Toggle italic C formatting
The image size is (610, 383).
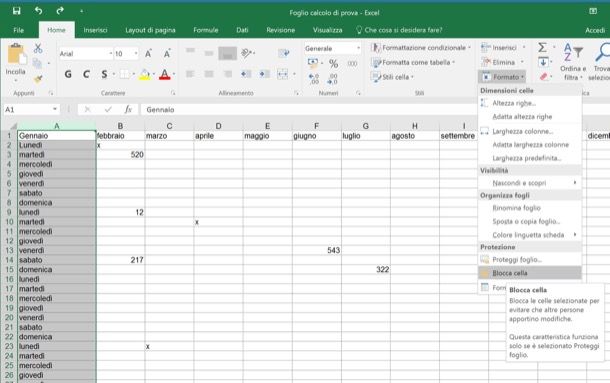pyautogui.click(x=86, y=74)
